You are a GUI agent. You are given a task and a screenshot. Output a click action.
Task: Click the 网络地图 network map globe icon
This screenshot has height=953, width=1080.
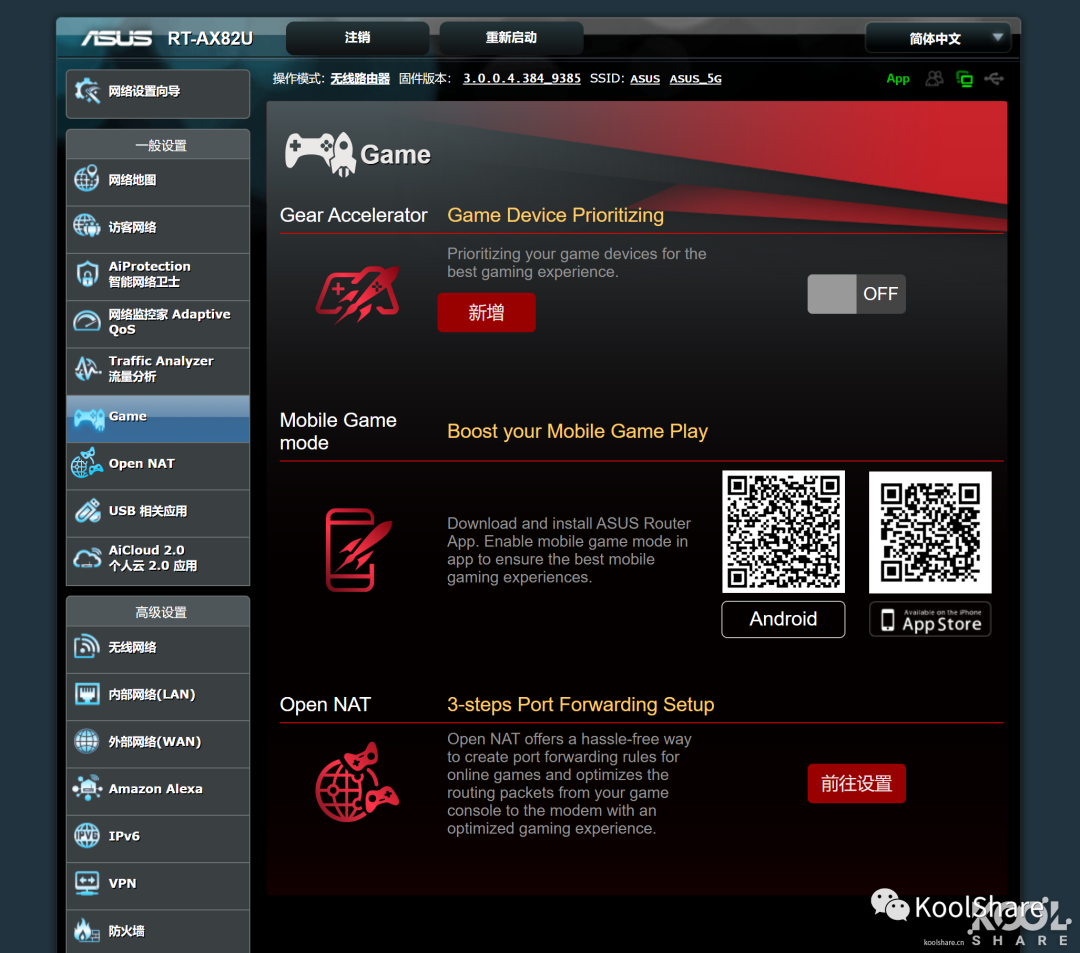tap(87, 179)
